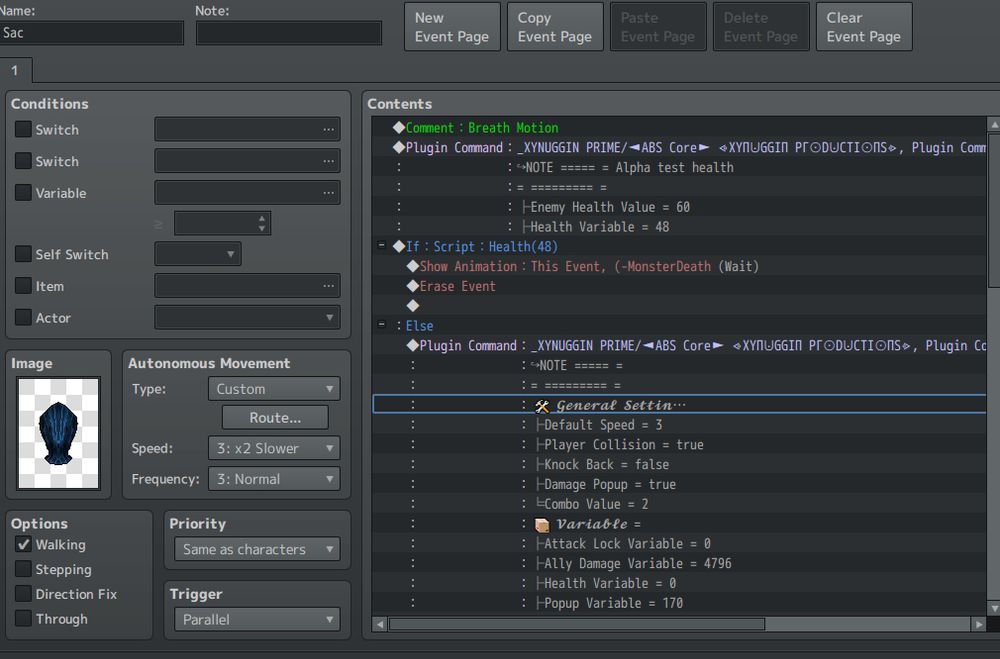Enable the Direction Fix checkbox
Image resolution: width=1000 pixels, height=659 pixels.
[23, 594]
